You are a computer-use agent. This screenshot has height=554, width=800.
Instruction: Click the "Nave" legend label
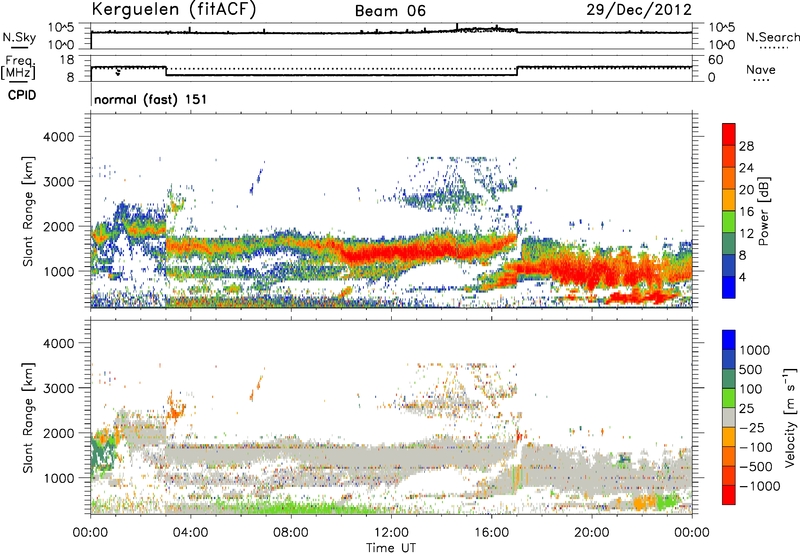tap(761, 69)
